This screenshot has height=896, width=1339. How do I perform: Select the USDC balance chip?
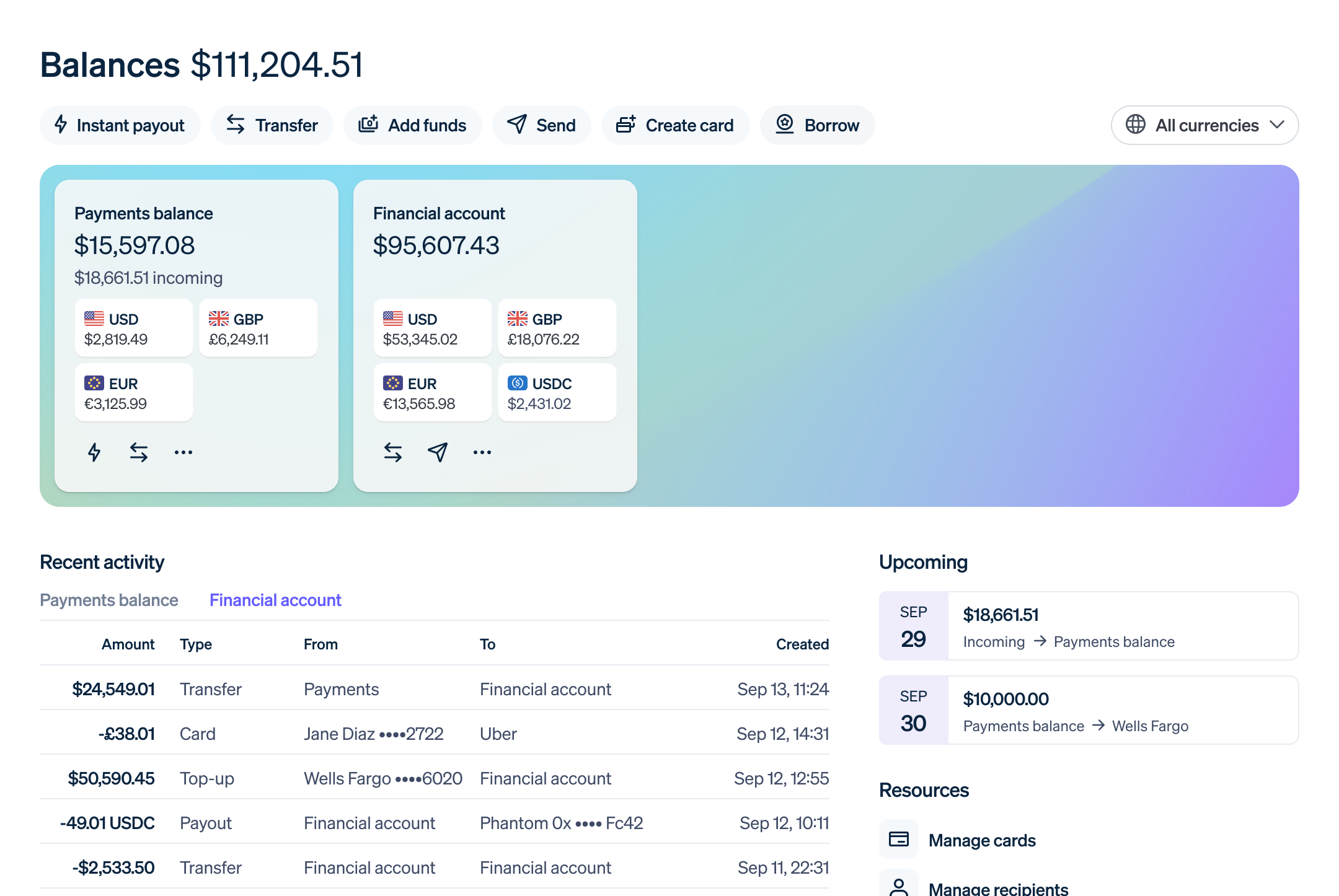tap(556, 392)
